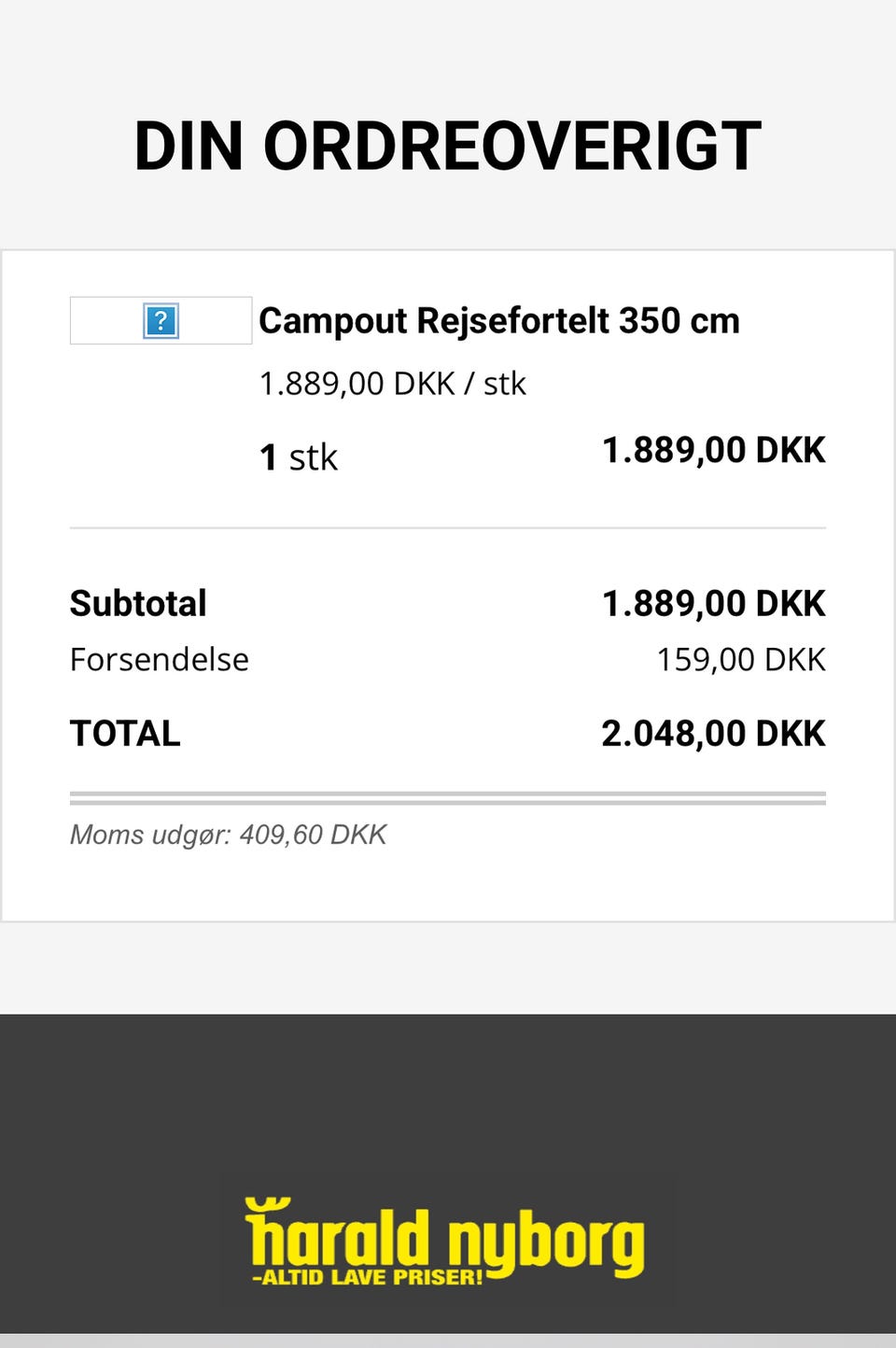Select the 159,00 DKK shipping cost
The width and height of the screenshot is (896, 1348).
[x=741, y=660]
